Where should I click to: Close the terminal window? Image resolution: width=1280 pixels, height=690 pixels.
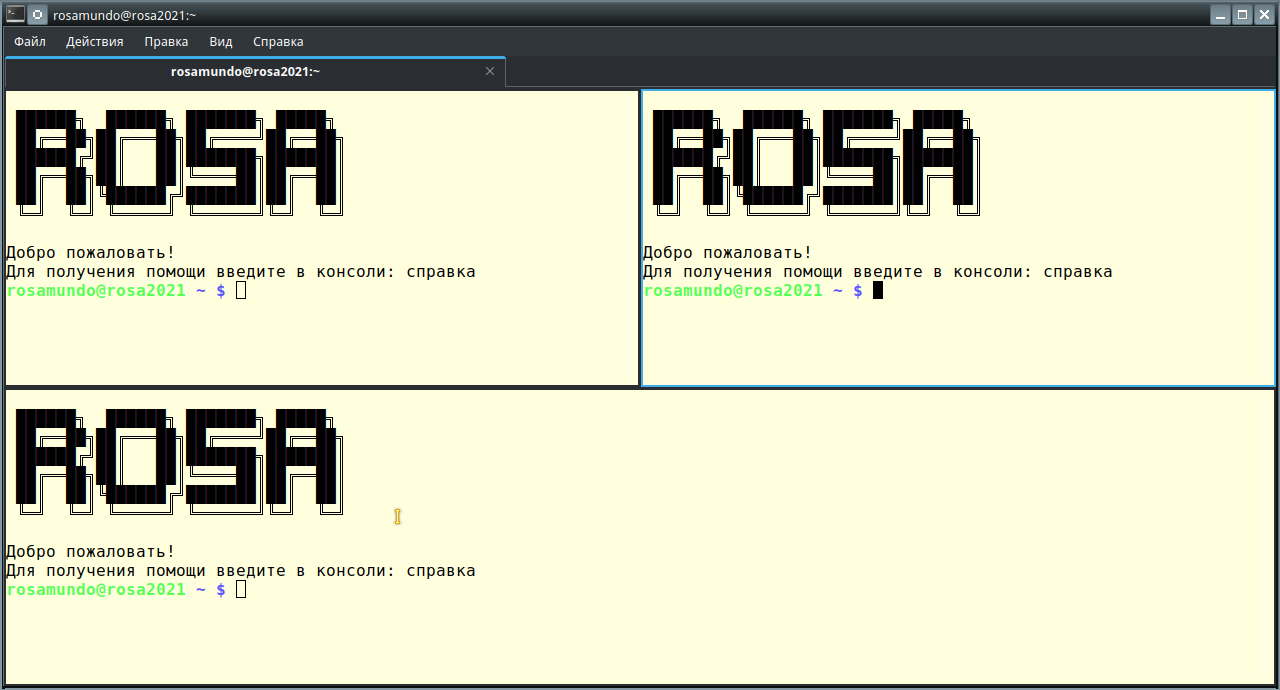[x=1265, y=15]
